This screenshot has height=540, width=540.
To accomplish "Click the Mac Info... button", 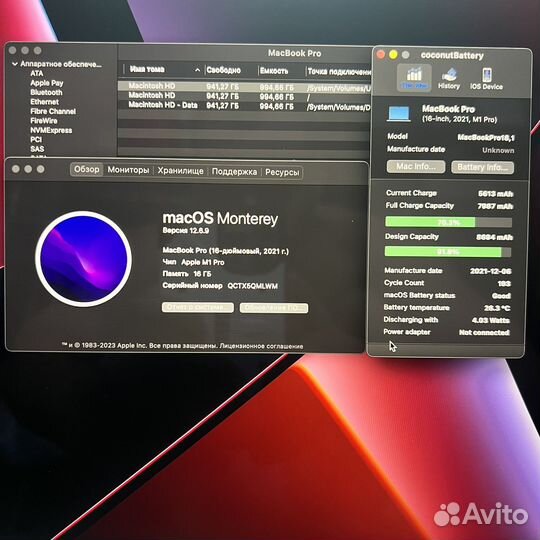I will pyautogui.click(x=416, y=167).
